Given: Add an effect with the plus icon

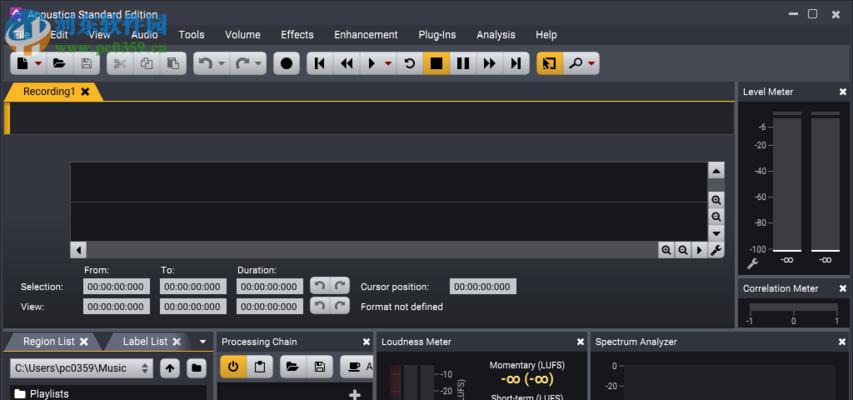Looking at the screenshot, I should point(355,395).
